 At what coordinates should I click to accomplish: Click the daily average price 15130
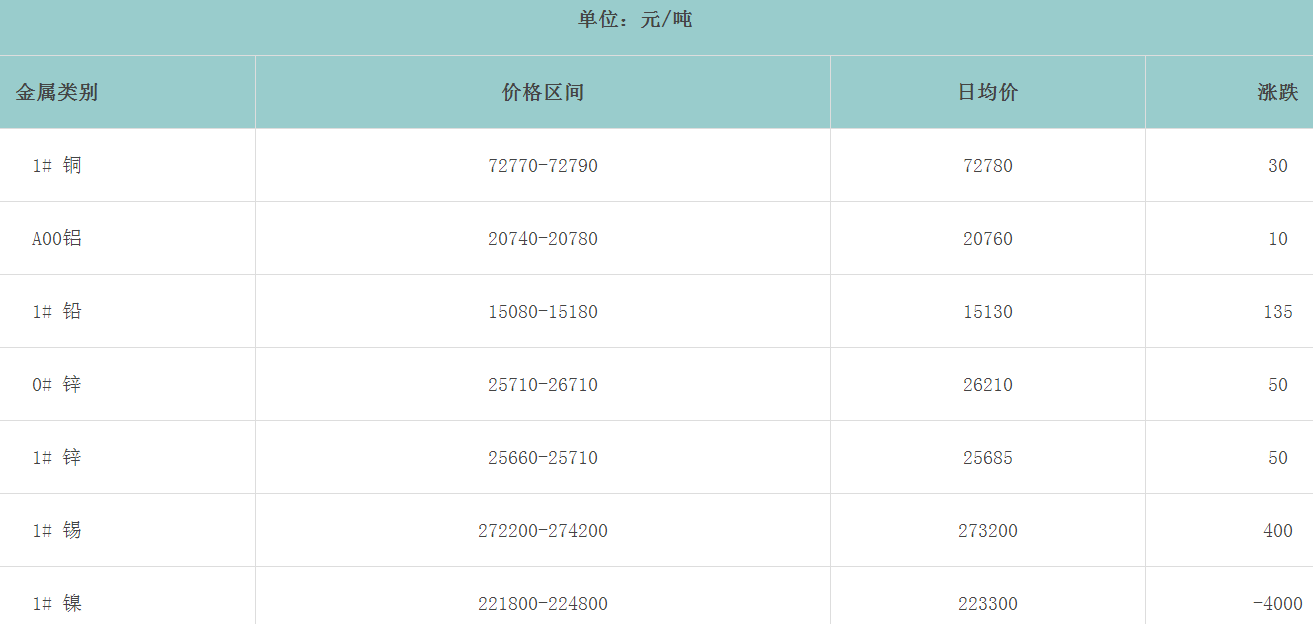(987, 312)
